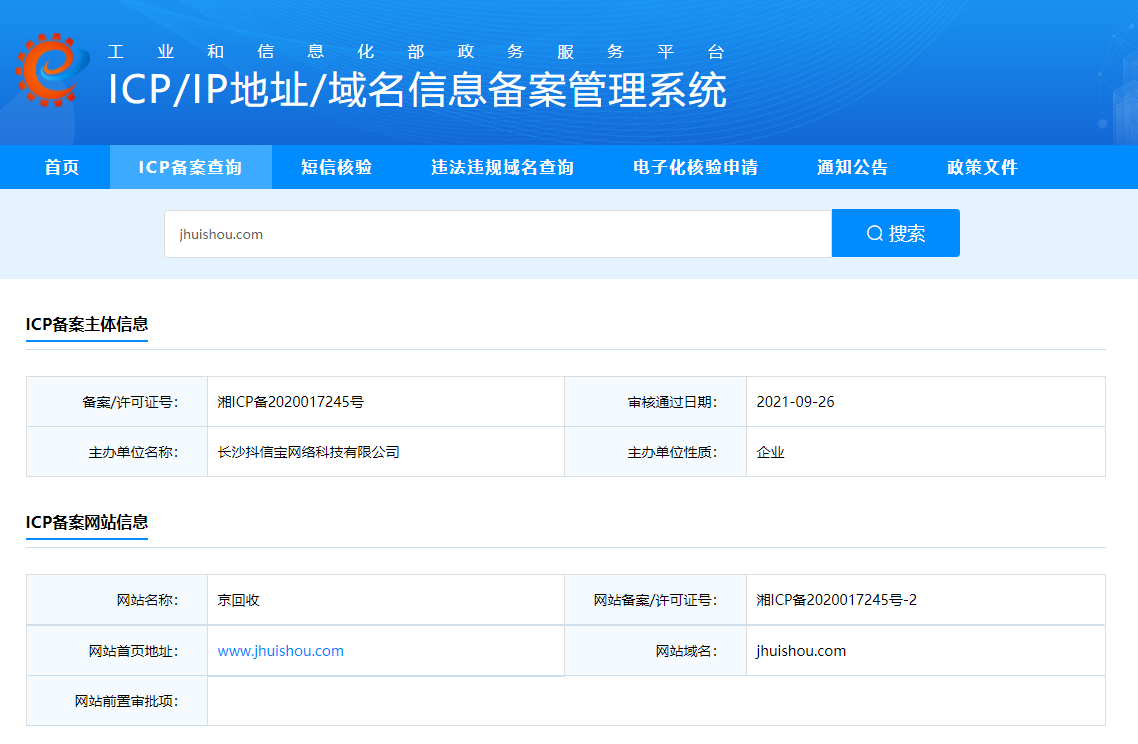The image size is (1138, 744).
Task: Click the 主办单位性质 label cell
Action: (x=656, y=452)
